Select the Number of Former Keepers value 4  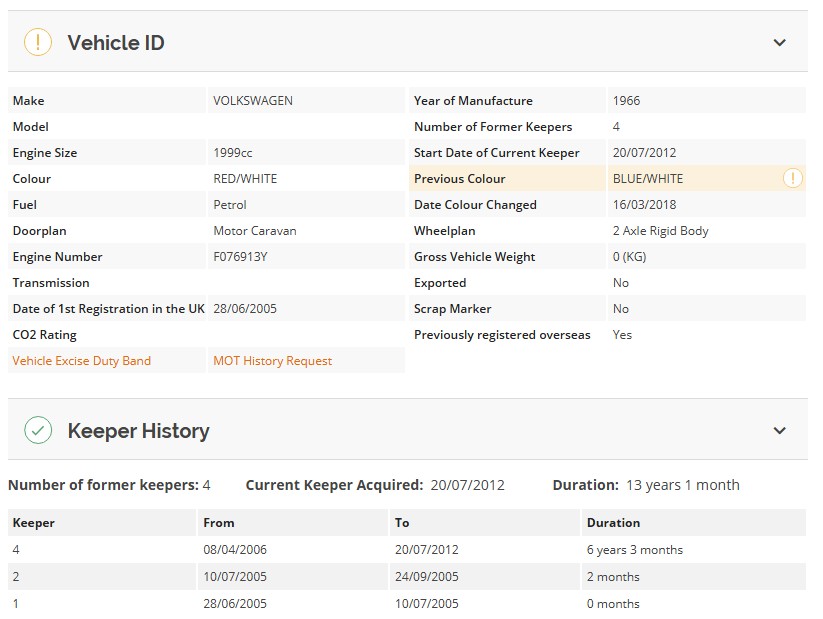point(616,127)
